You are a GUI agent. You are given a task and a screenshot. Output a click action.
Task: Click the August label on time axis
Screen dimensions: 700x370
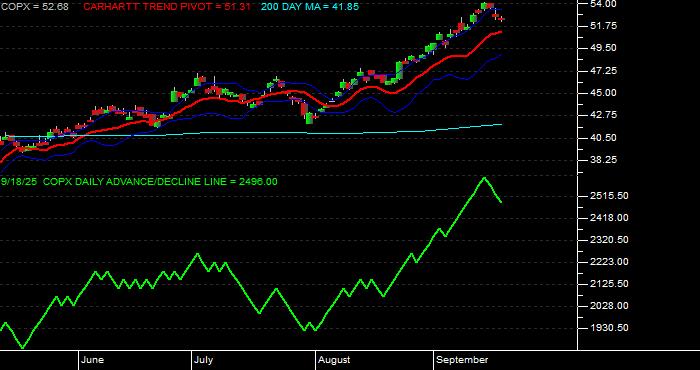pos(334,360)
